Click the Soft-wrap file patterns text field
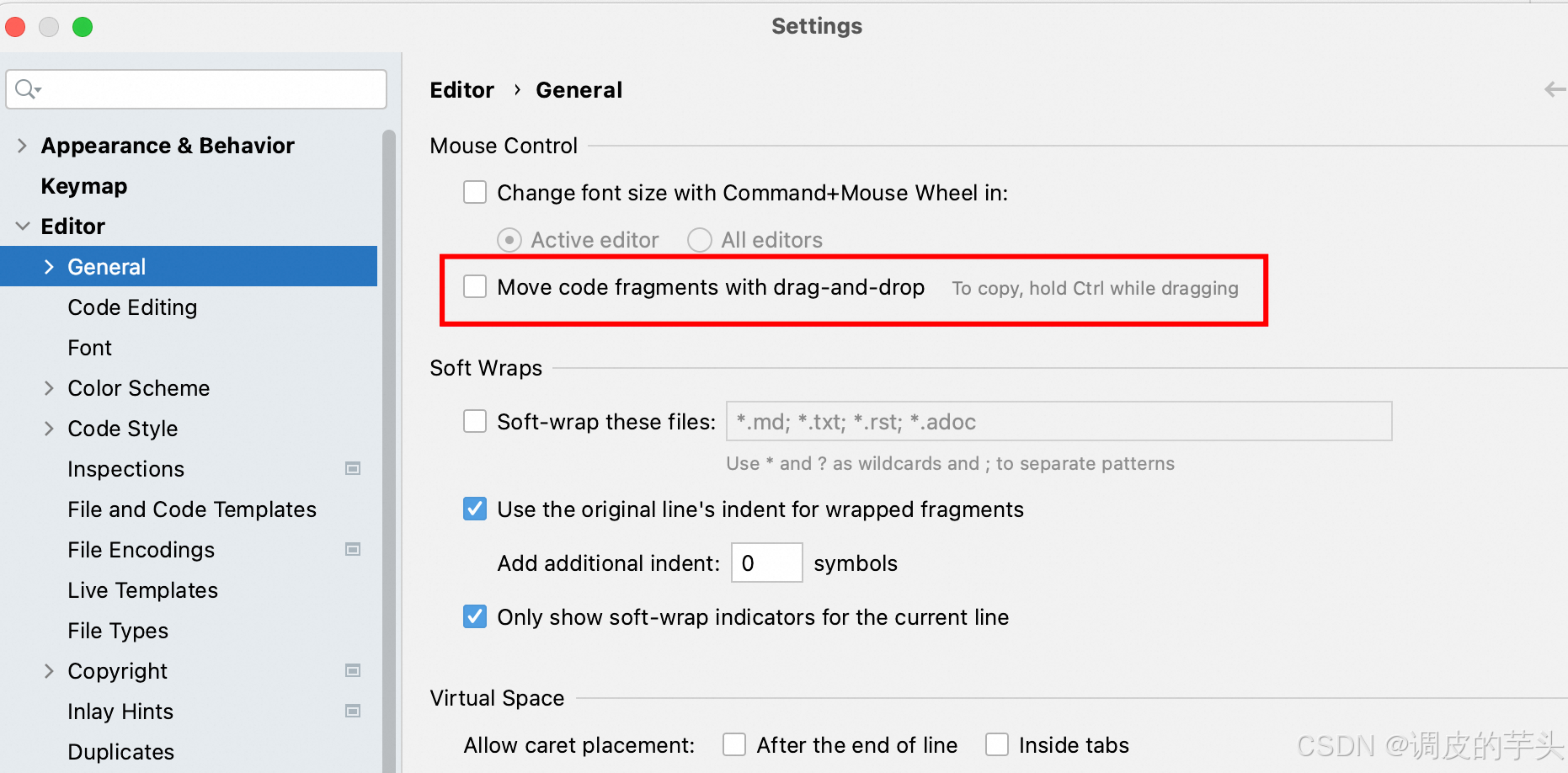 click(1058, 421)
